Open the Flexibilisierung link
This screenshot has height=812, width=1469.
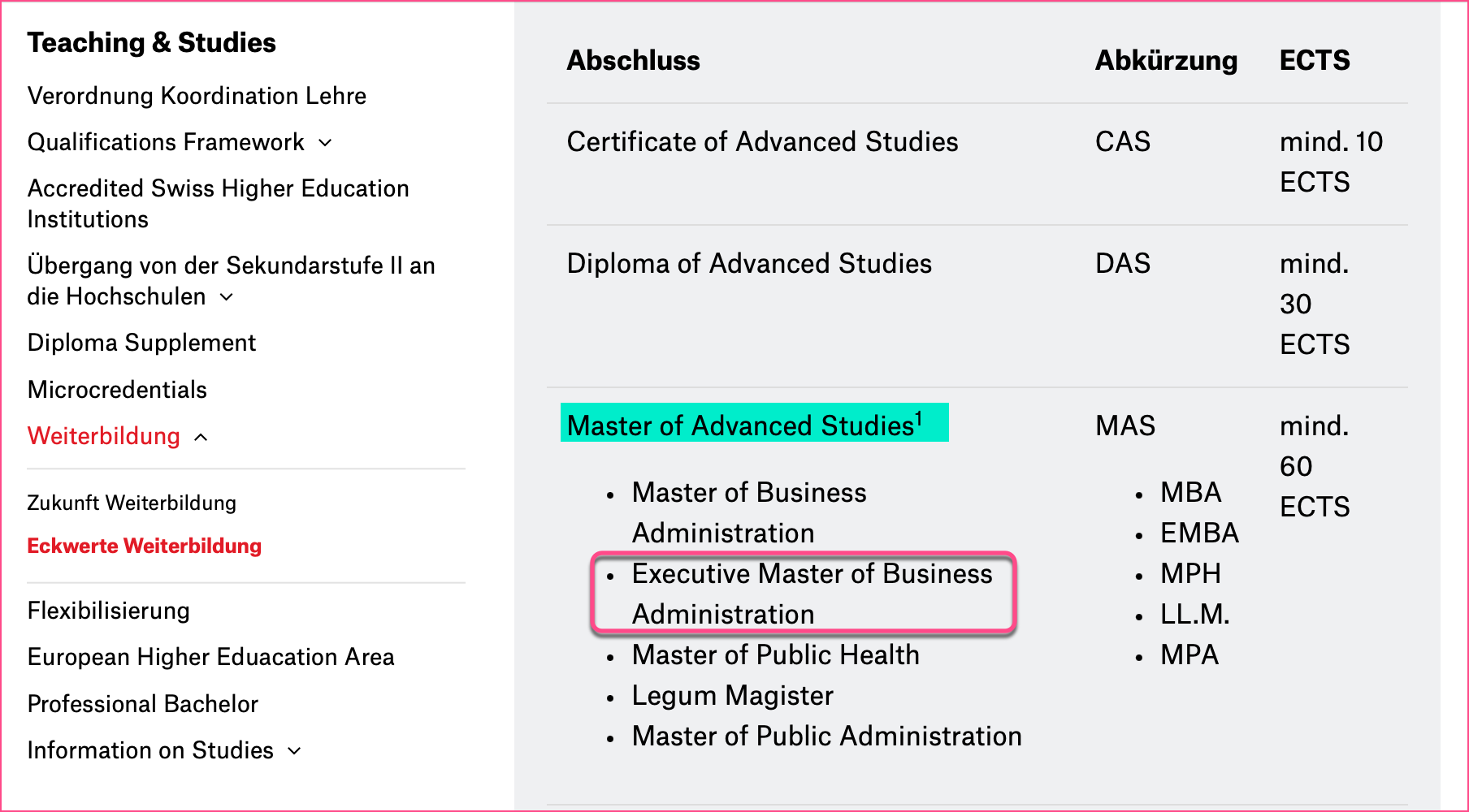(x=108, y=611)
